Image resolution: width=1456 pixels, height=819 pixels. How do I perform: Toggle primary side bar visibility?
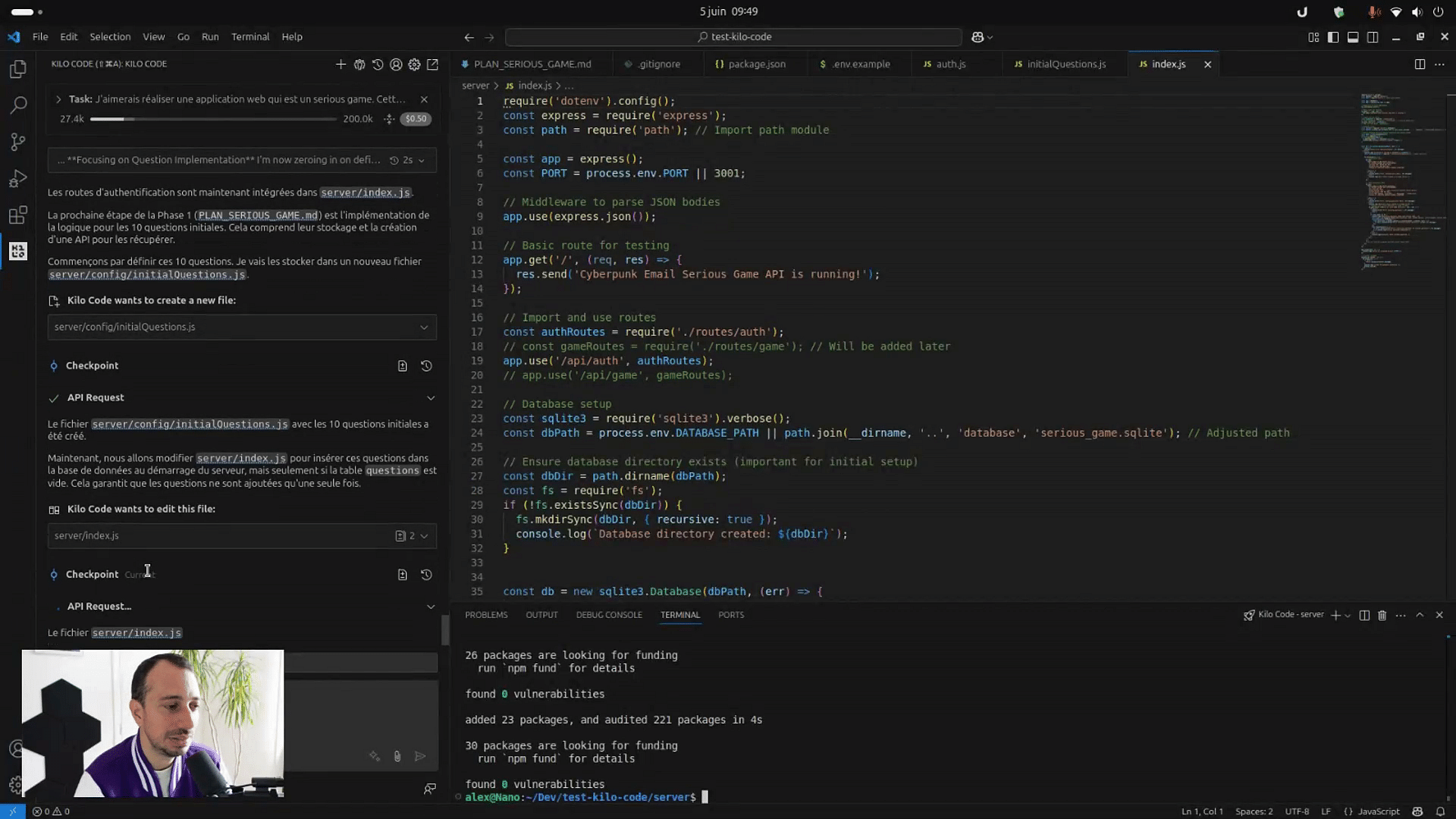(x=1333, y=37)
